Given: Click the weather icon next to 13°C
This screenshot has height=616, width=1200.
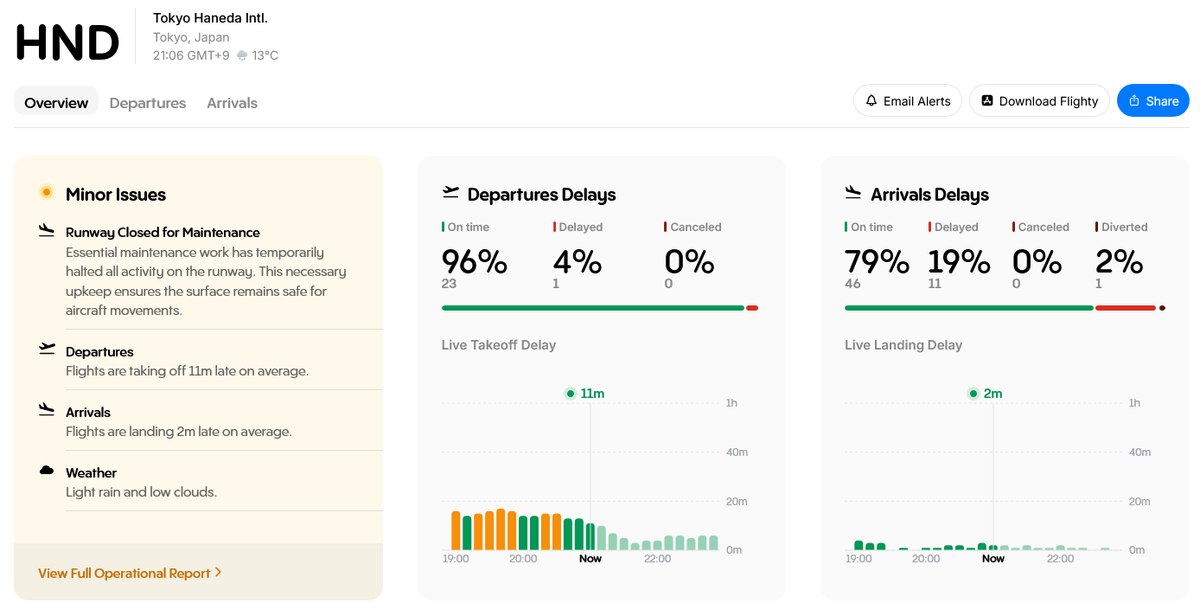Looking at the screenshot, I should click(241, 56).
